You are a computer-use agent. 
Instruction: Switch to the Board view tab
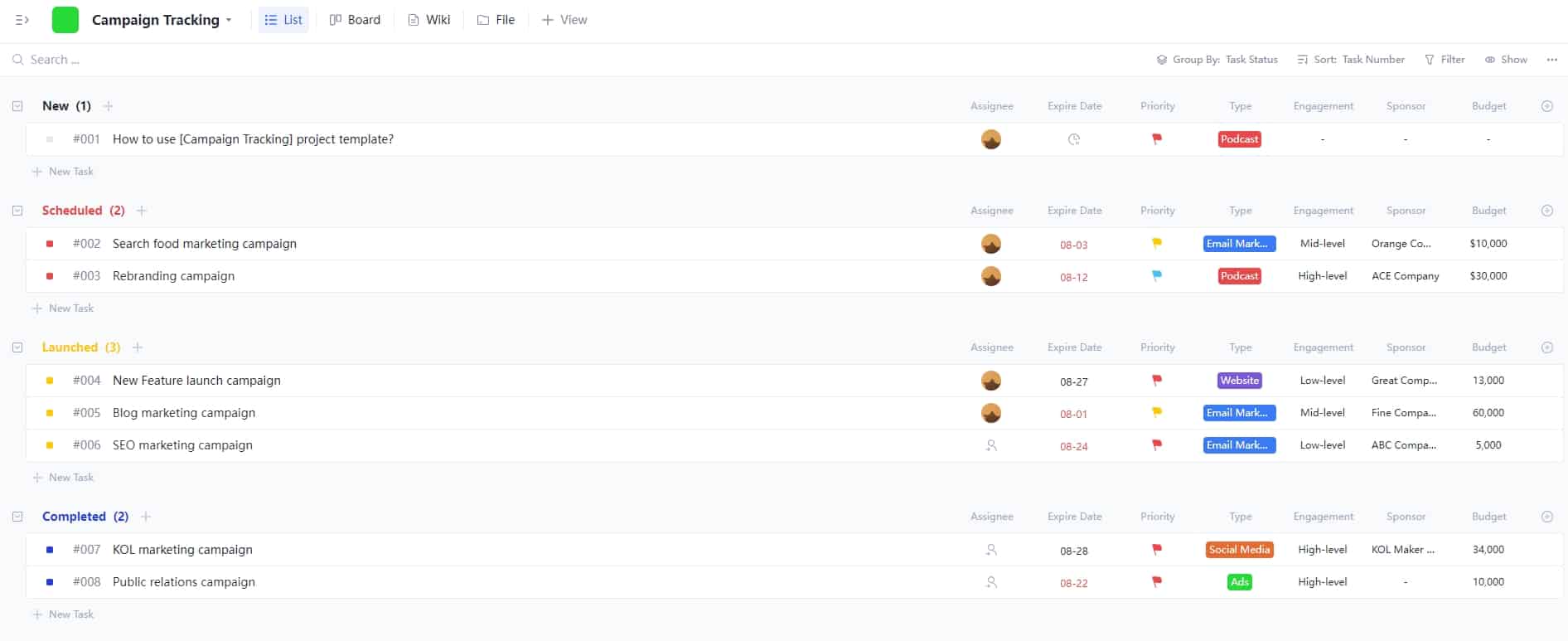click(x=355, y=20)
